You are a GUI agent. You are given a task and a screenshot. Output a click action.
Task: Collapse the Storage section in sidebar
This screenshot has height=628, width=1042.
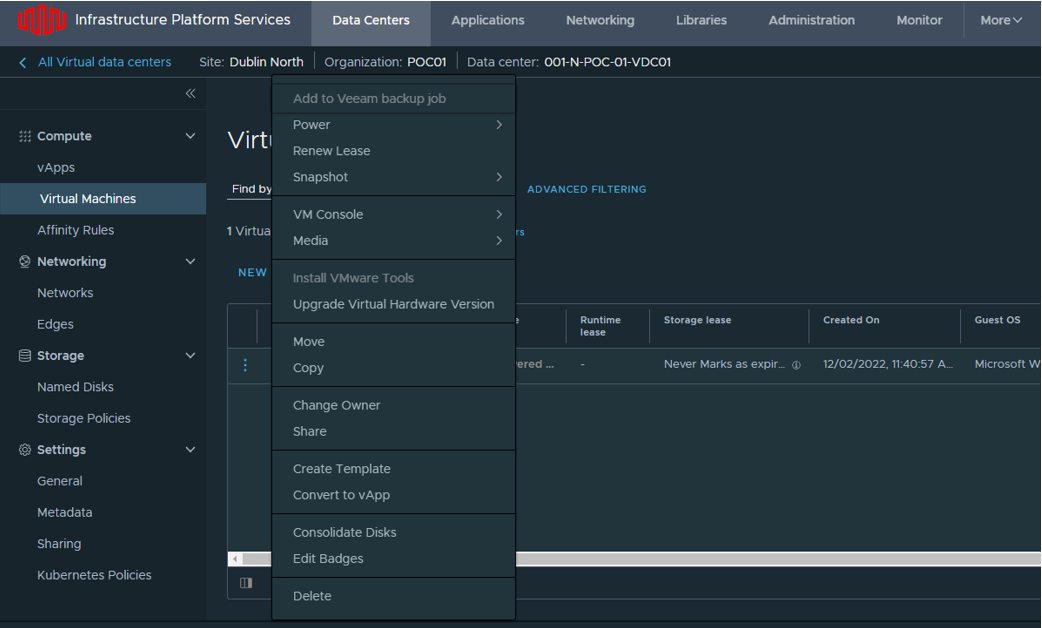coord(190,356)
